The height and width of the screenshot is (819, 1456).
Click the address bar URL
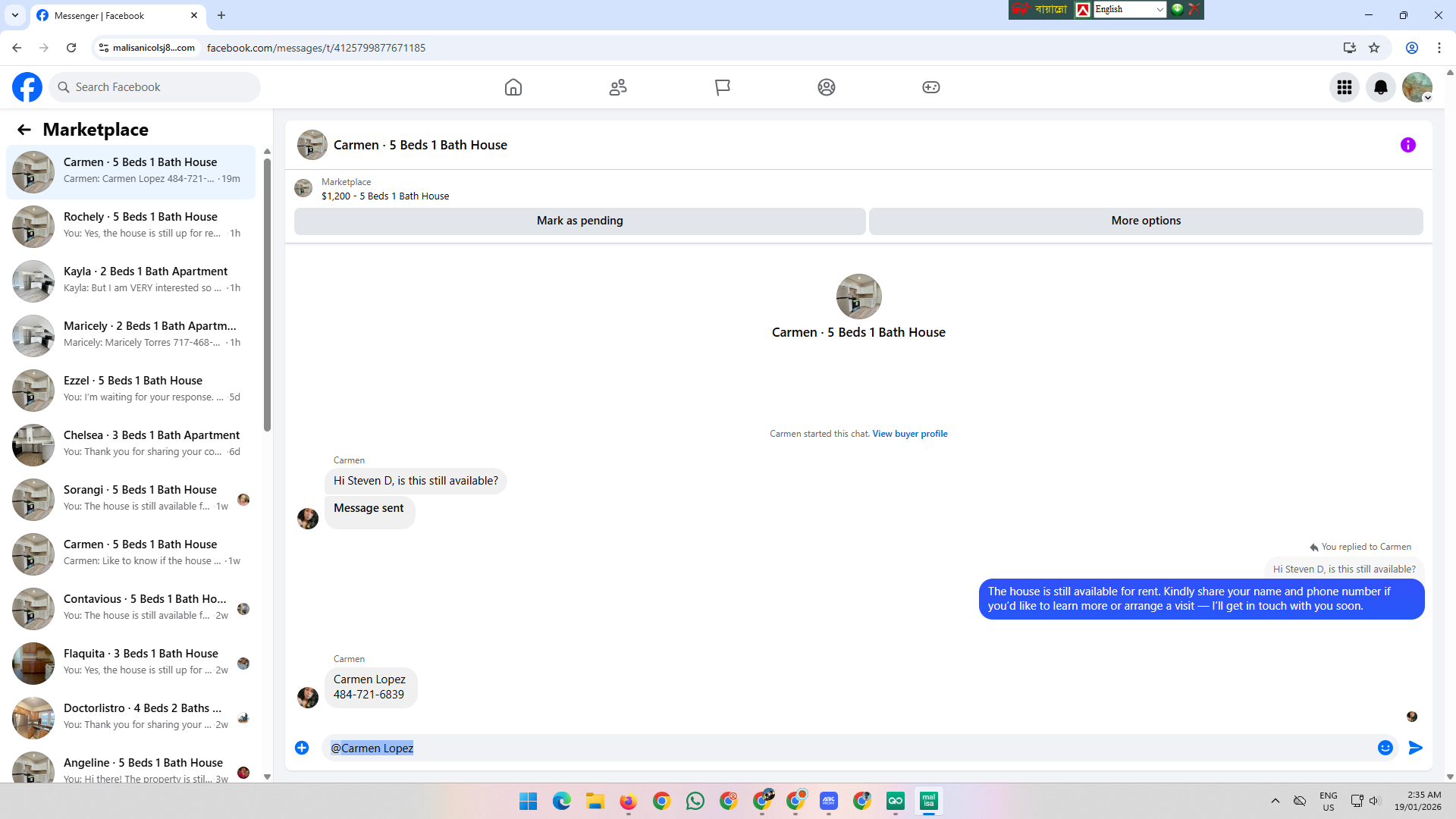point(316,48)
